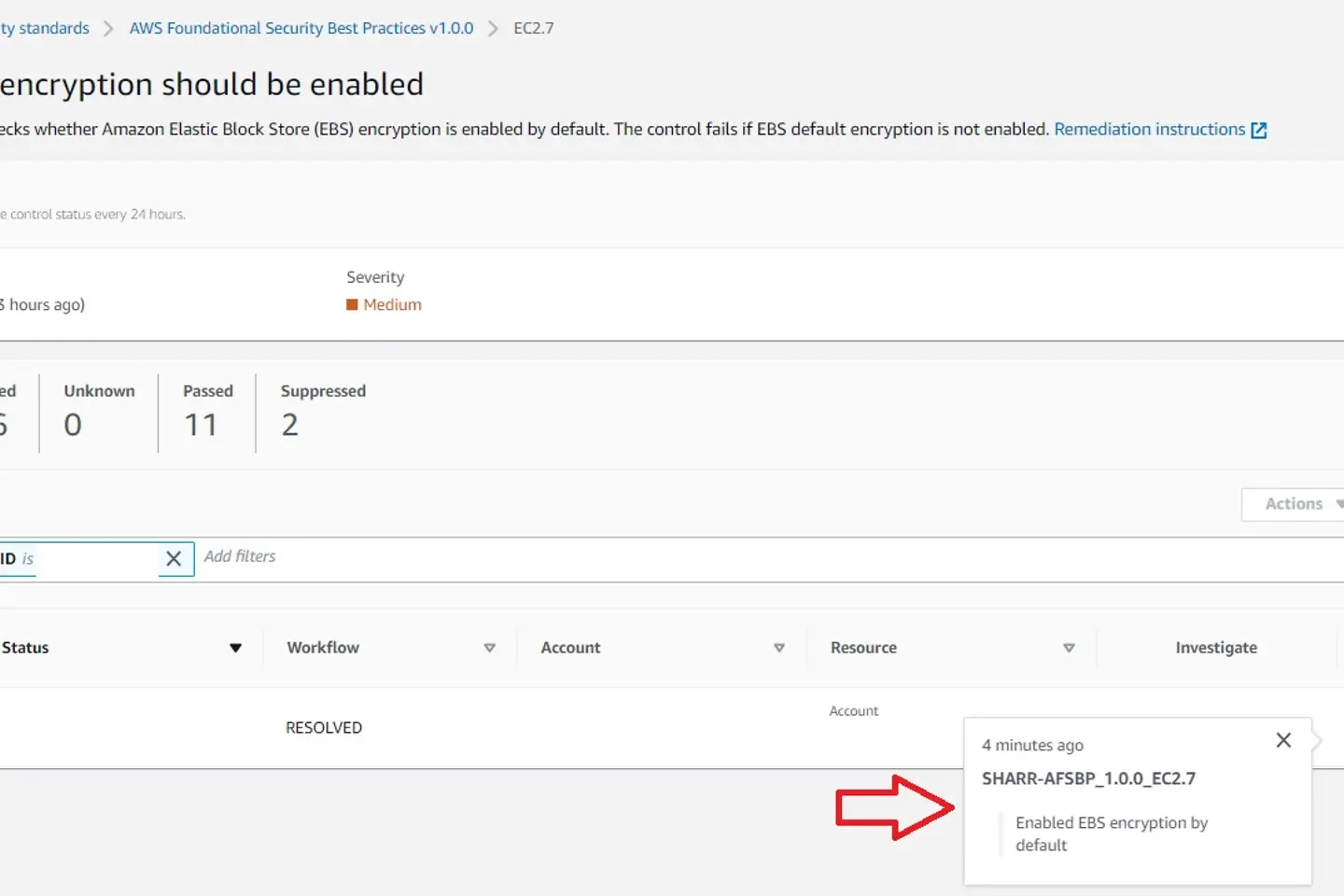Clear the ID filter with the X icon
Image resolution: width=1344 pixels, height=896 pixels.
pyautogui.click(x=174, y=559)
